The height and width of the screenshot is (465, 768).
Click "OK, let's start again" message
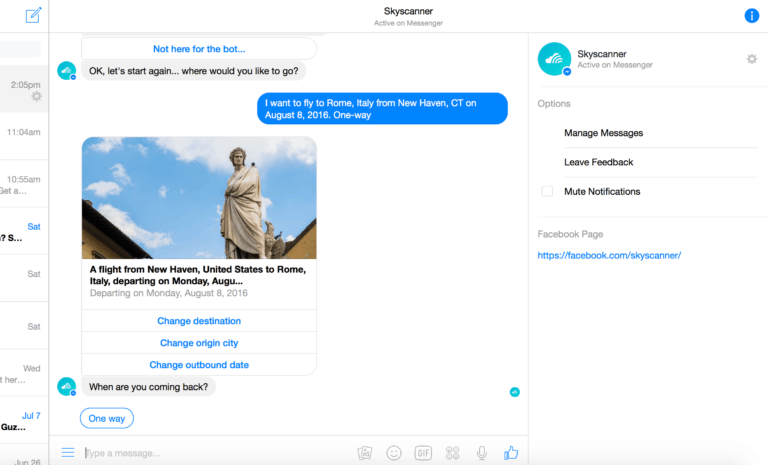[193, 71]
